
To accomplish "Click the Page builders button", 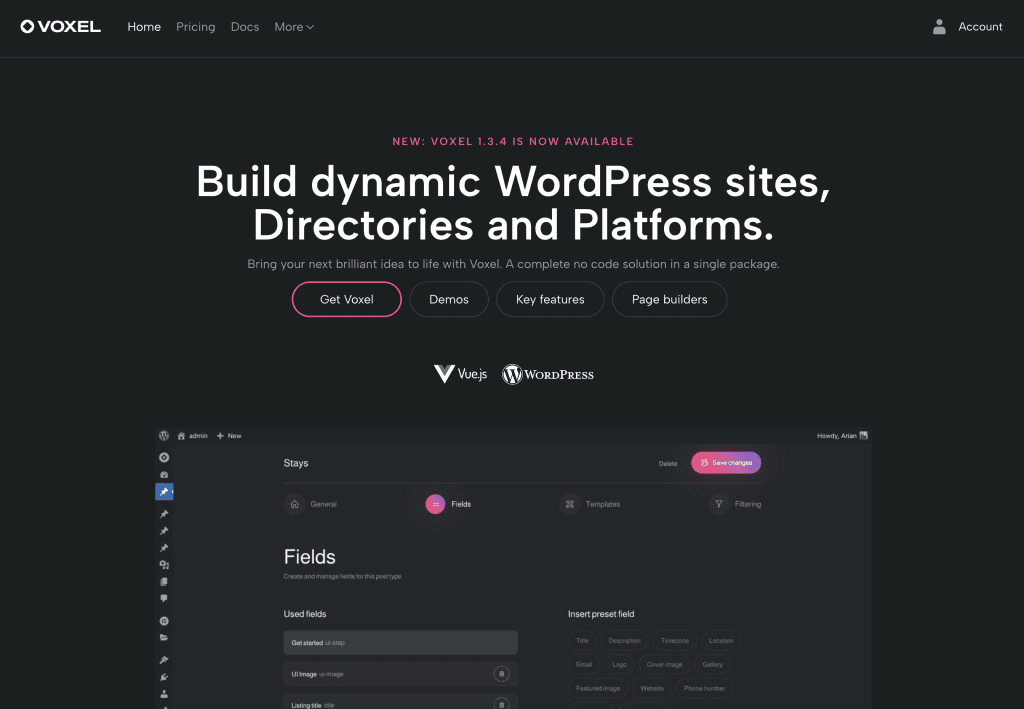I will tap(669, 299).
